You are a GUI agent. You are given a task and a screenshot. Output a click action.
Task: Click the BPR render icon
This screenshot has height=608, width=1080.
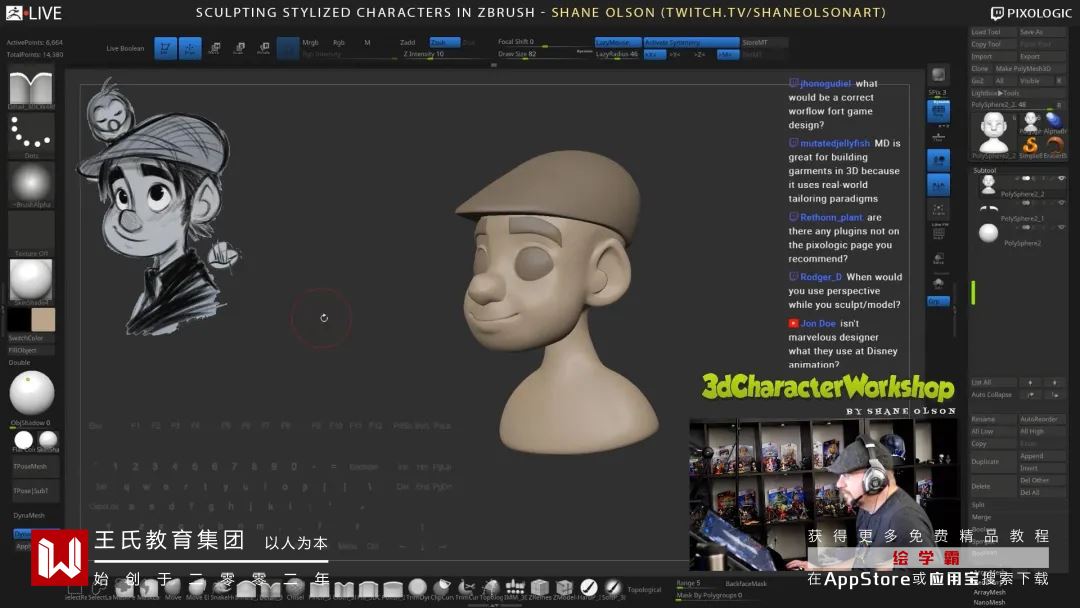point(938,76)
